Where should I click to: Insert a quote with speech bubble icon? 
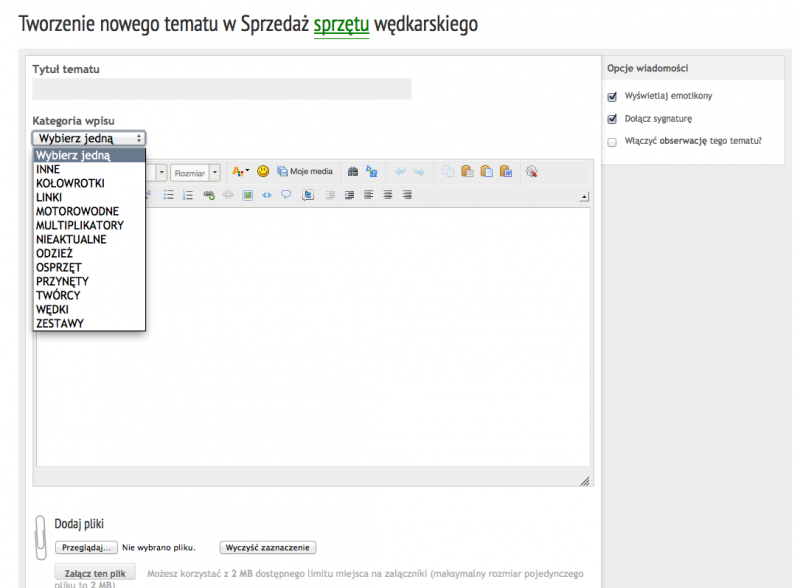286,195
